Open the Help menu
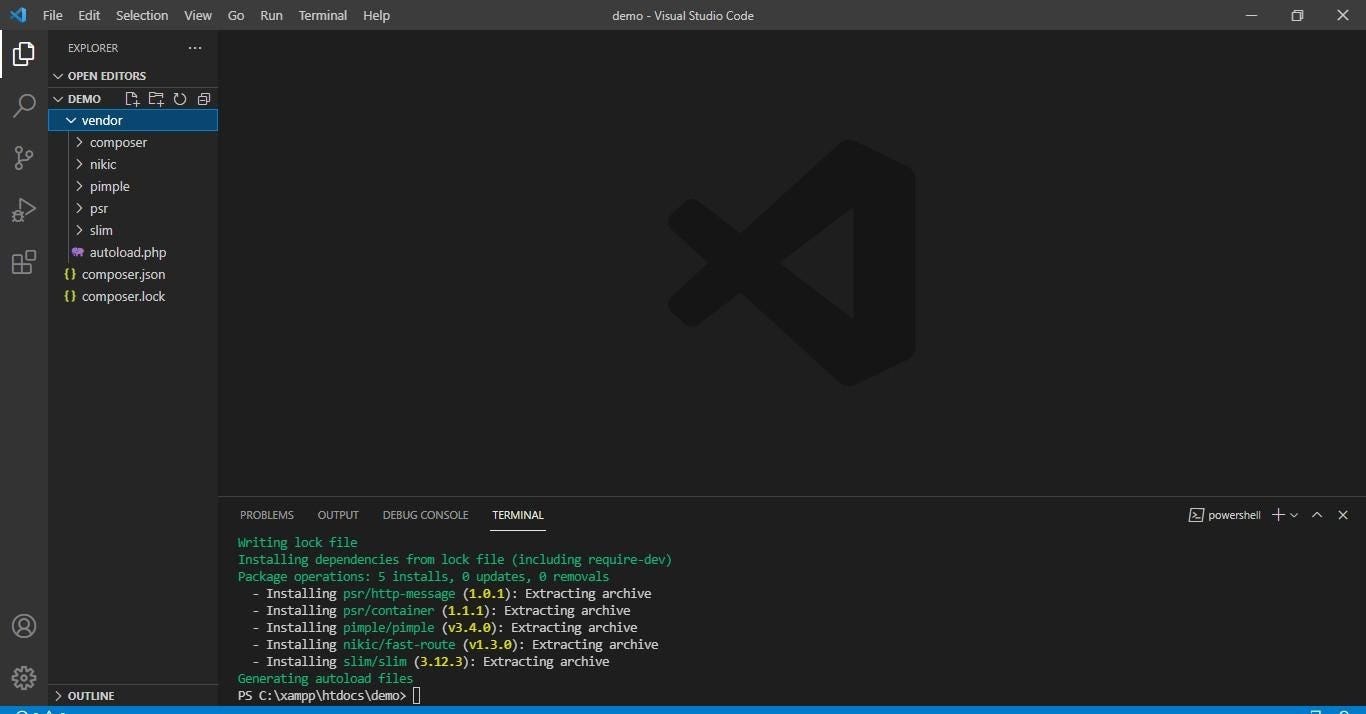1366x714 pixels. pyautogui.click(x=376, y=15)
